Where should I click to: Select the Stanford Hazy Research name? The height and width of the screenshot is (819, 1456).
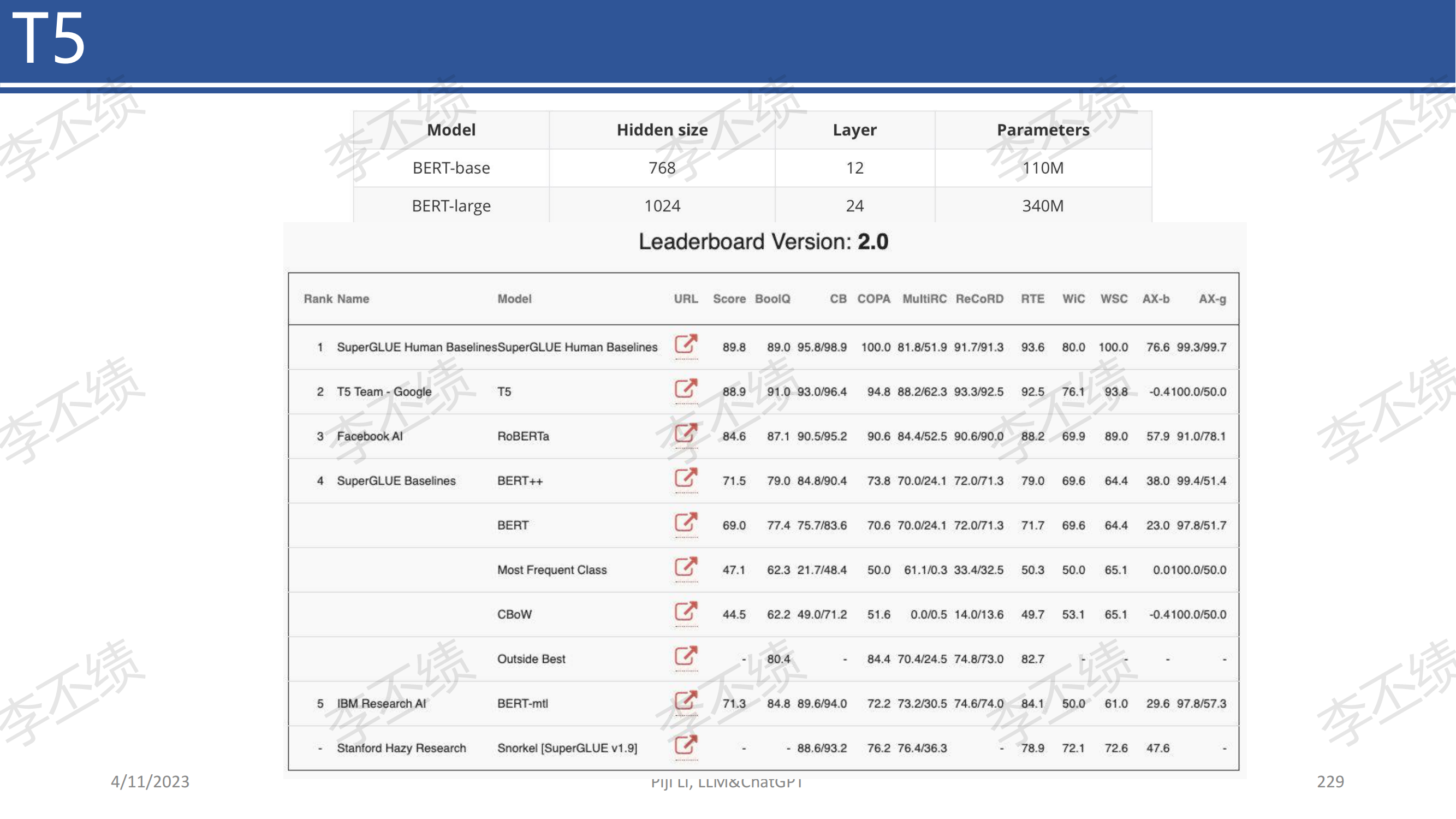pos(402,748)
